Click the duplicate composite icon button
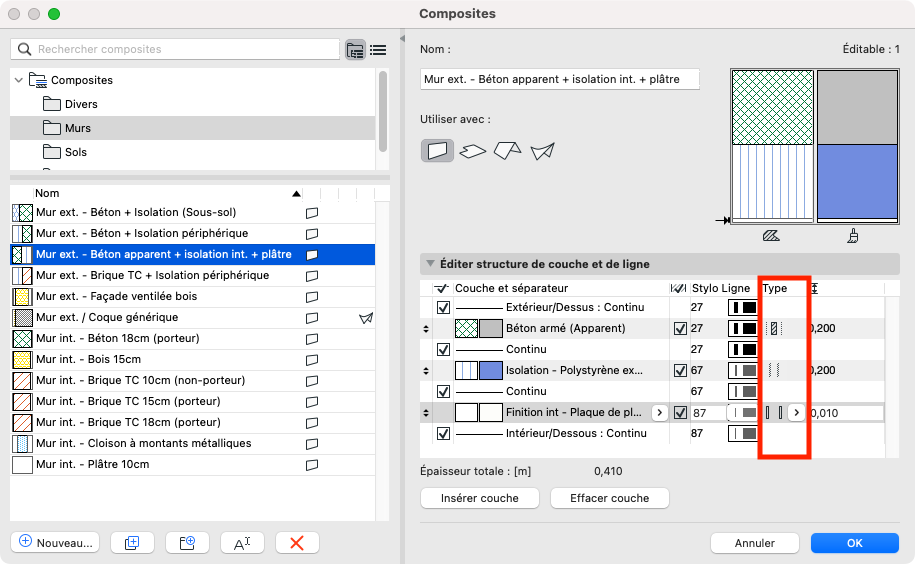This screenshot has width=915, height=564. (131, 542)
